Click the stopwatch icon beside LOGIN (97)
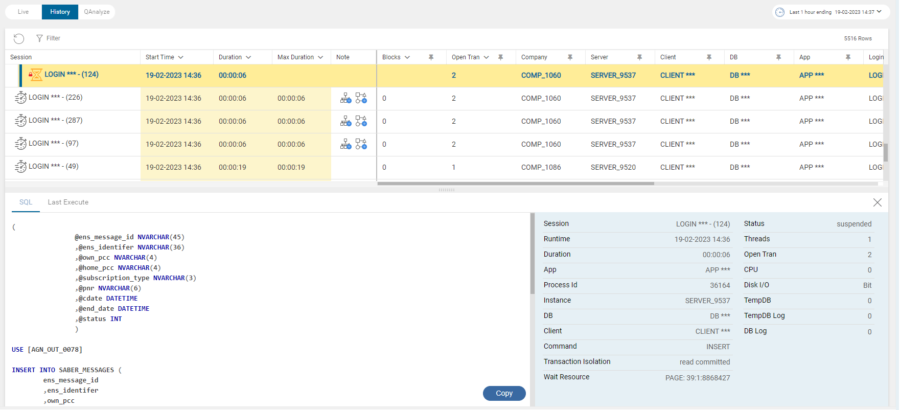The height and width of the screenshot is (410, 900). [20, 144]
